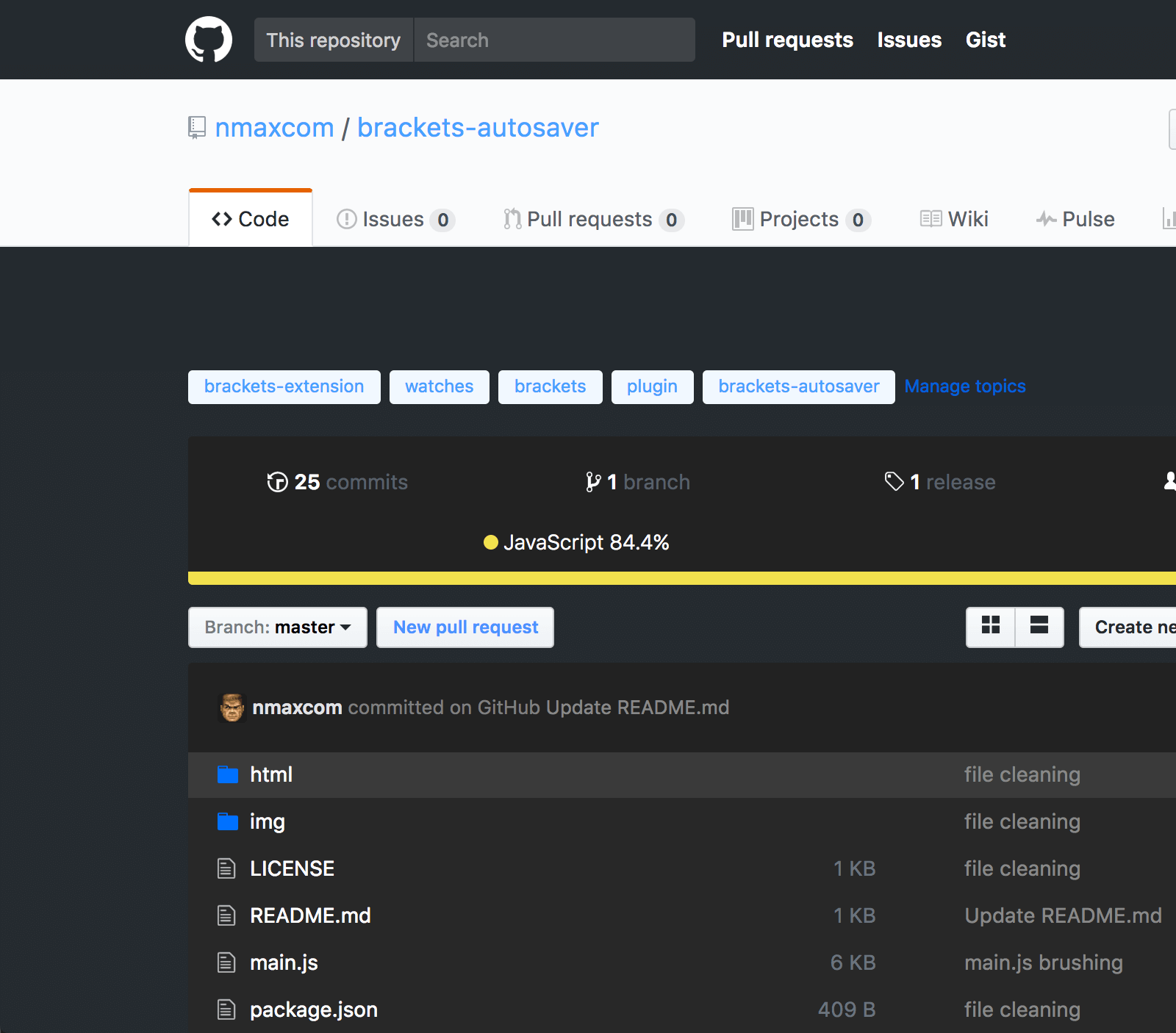The image size is (1176, 1033).
Task: Click the yellow JavaScript language dot
Action: click(x=491, y=542)
